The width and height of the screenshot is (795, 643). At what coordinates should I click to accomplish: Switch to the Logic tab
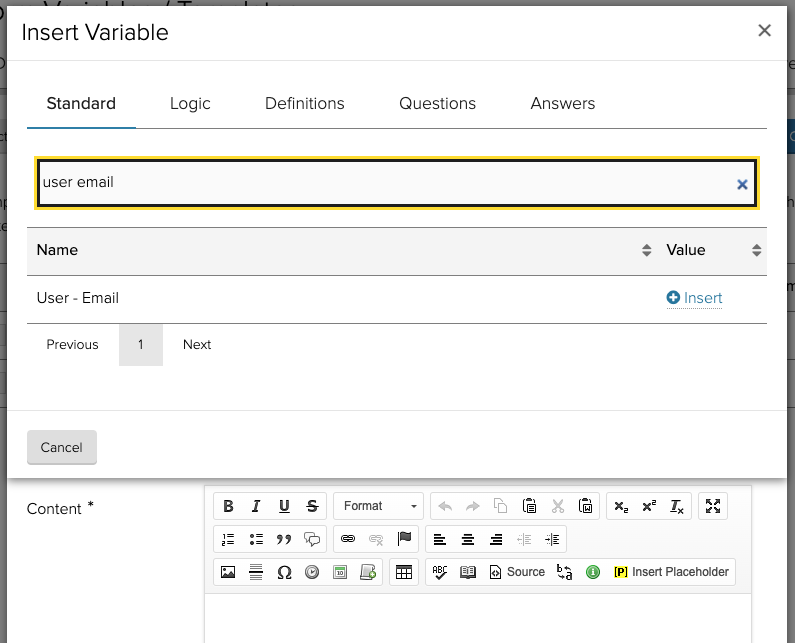click(190, 103)
